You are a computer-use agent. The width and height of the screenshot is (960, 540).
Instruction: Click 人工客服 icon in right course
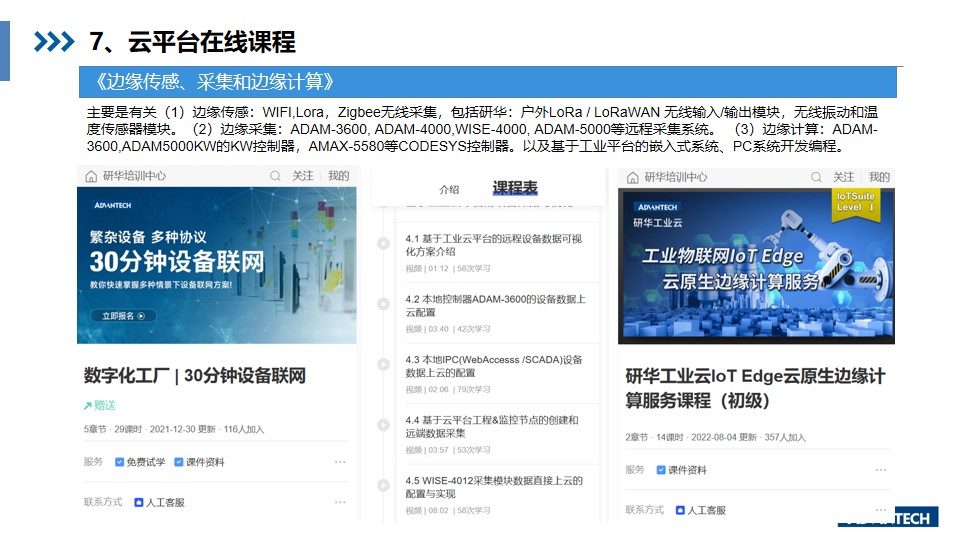(x=680, y=511)
